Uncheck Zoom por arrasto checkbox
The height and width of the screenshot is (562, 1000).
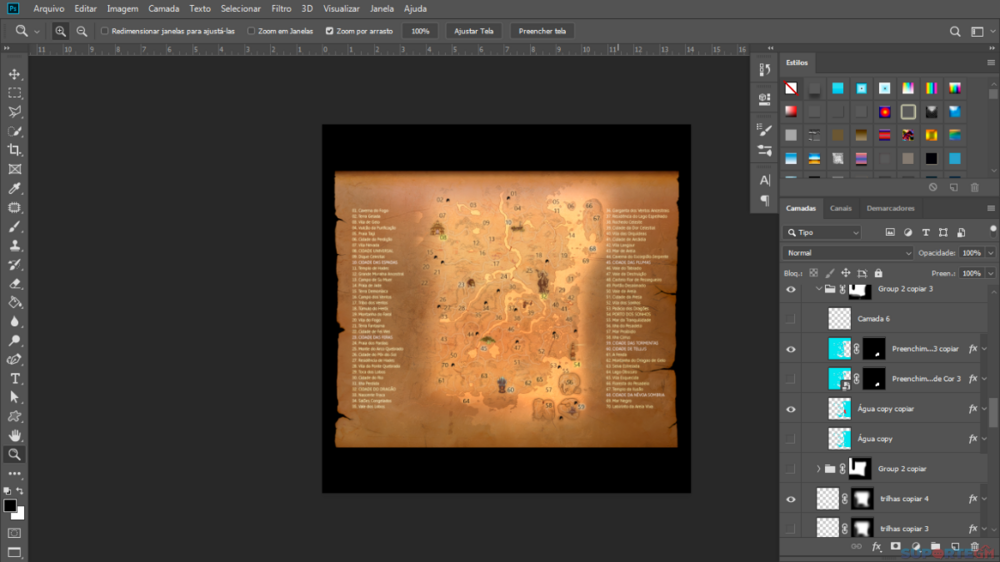[x=330, y=31]
